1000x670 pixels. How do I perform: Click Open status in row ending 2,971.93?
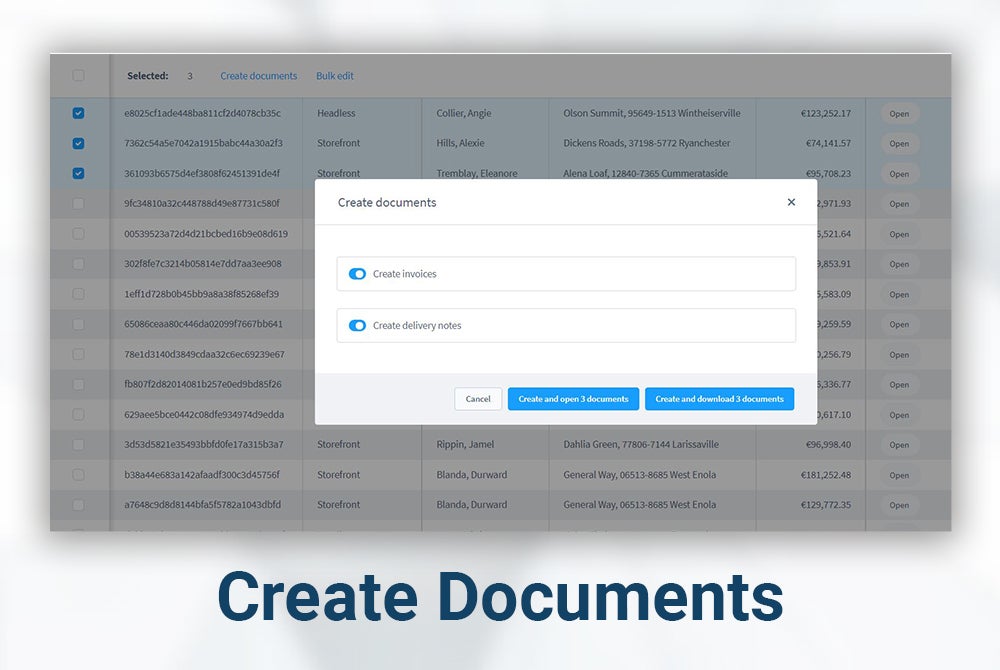pyautogui.click(x=899, y=204)
